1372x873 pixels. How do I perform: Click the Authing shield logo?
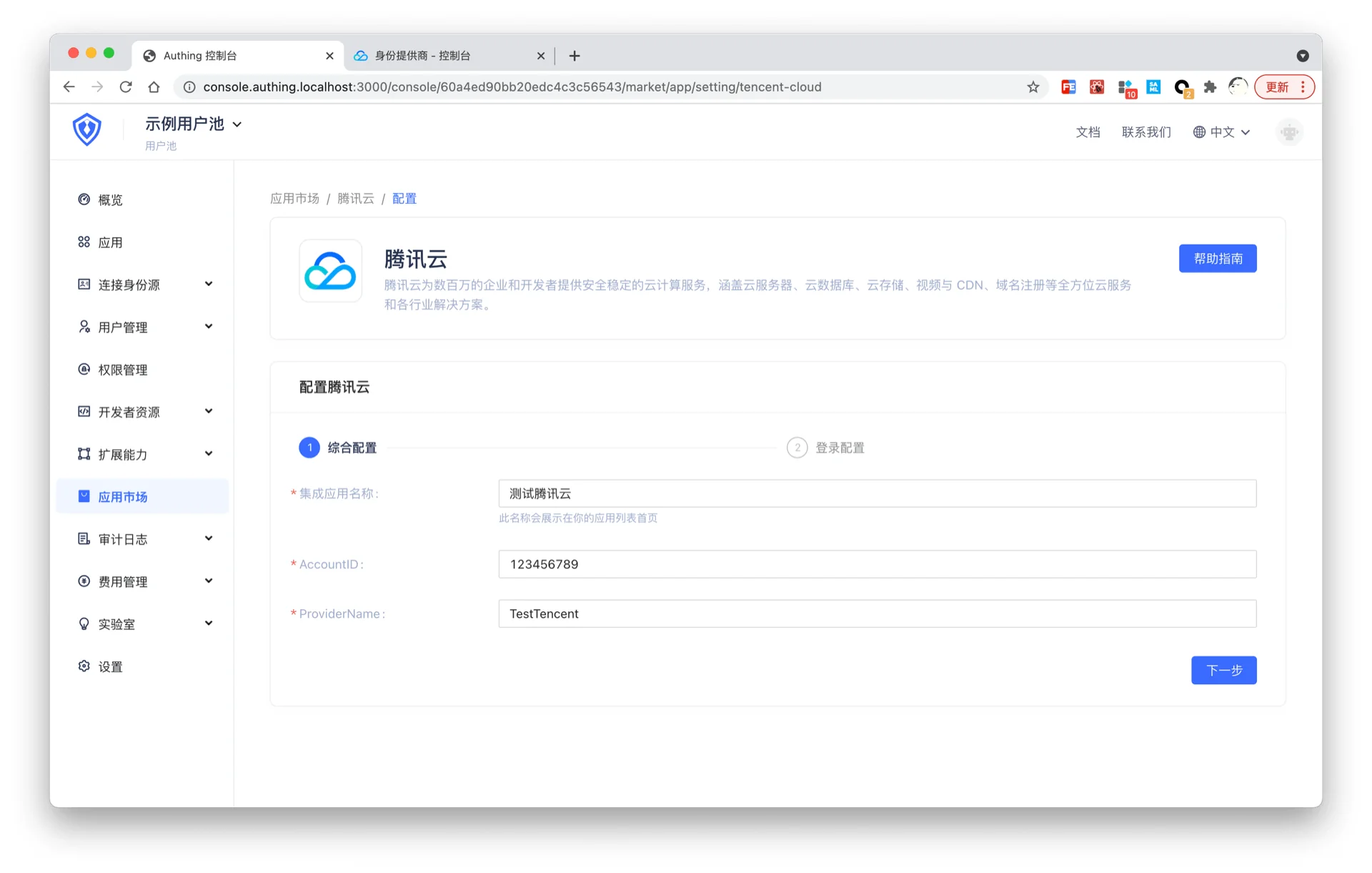point(86,129)
